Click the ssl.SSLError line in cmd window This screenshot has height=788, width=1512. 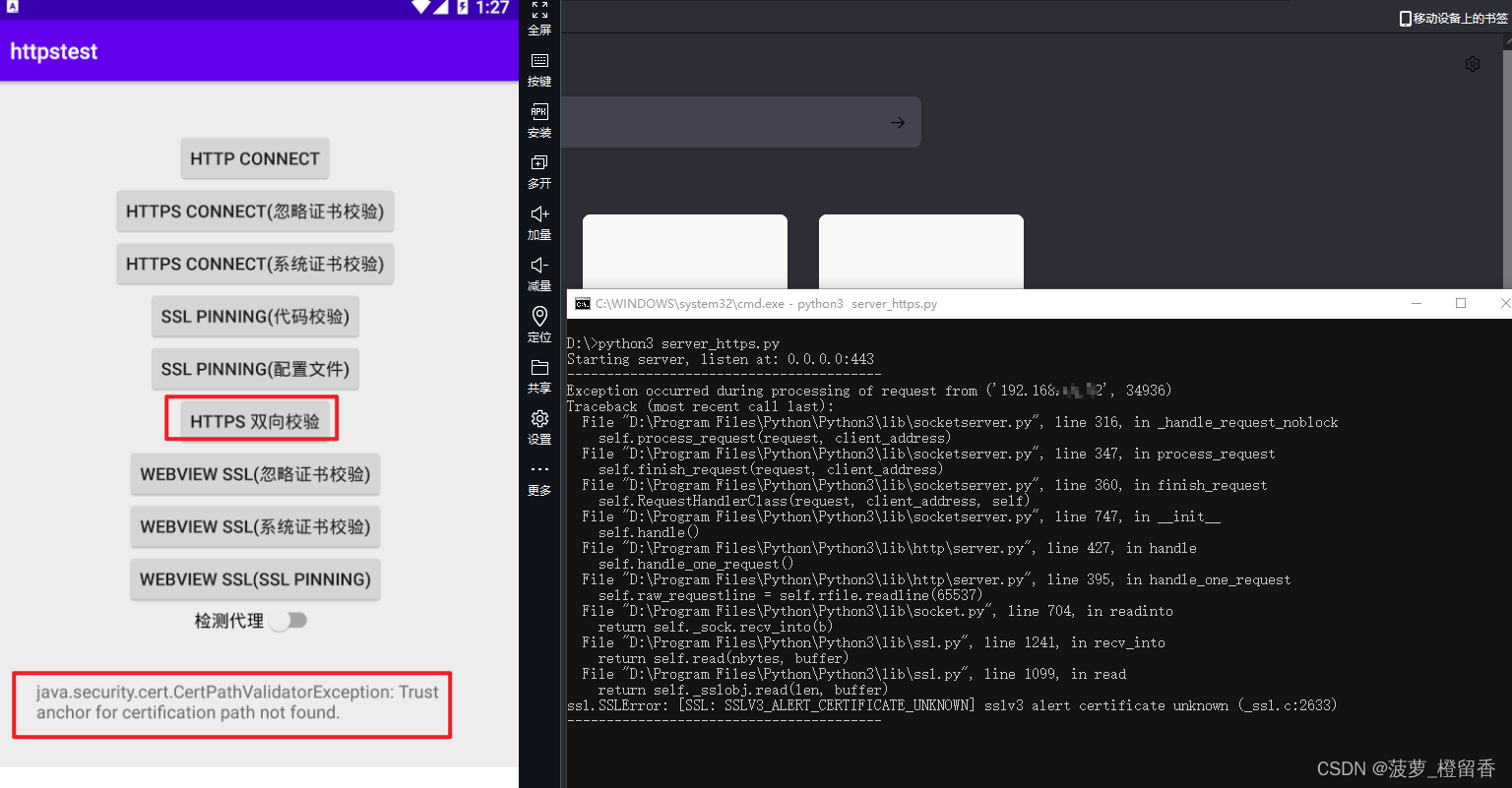coord(952,705)
